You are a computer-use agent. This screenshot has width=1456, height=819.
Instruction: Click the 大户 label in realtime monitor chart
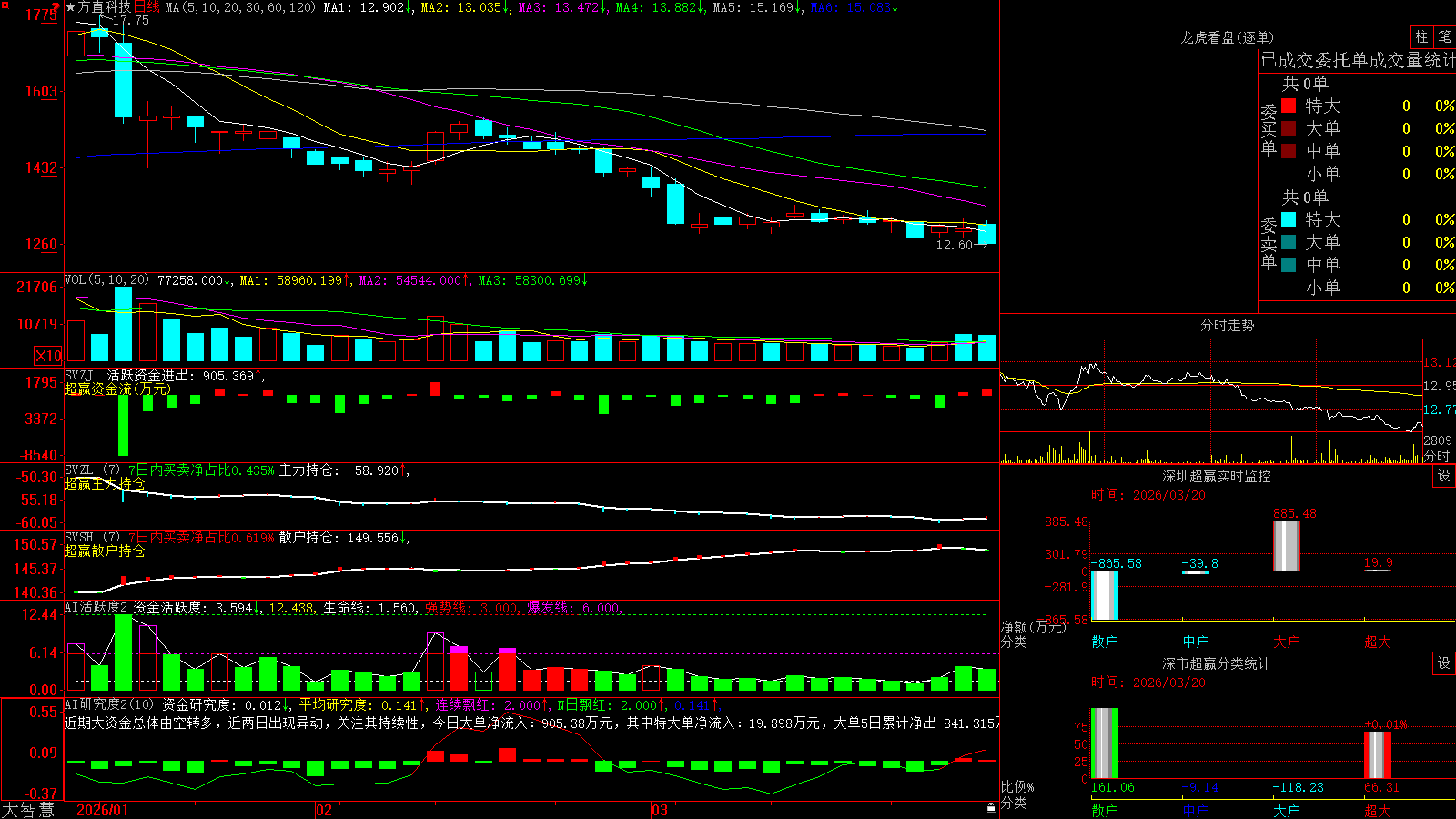tap(1287, 642)
